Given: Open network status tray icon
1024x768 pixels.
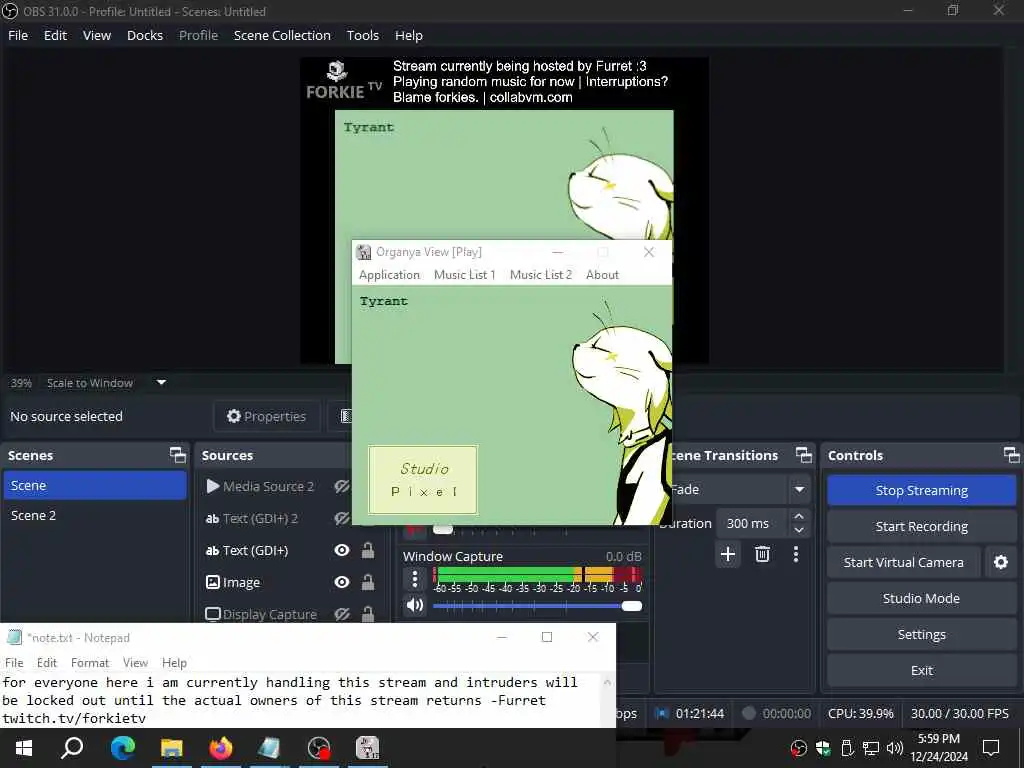Looking at the screenshot, I should [871, 748].
